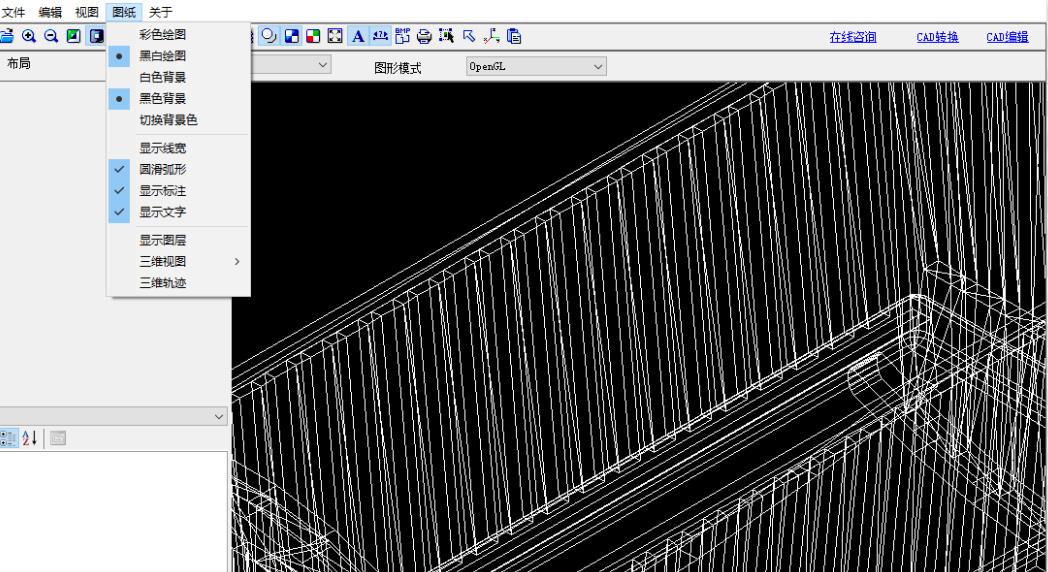Viewport: 1048px width, 572px height.
Task: Click the red-green color drawing icon
Action: tap(313, 36)
